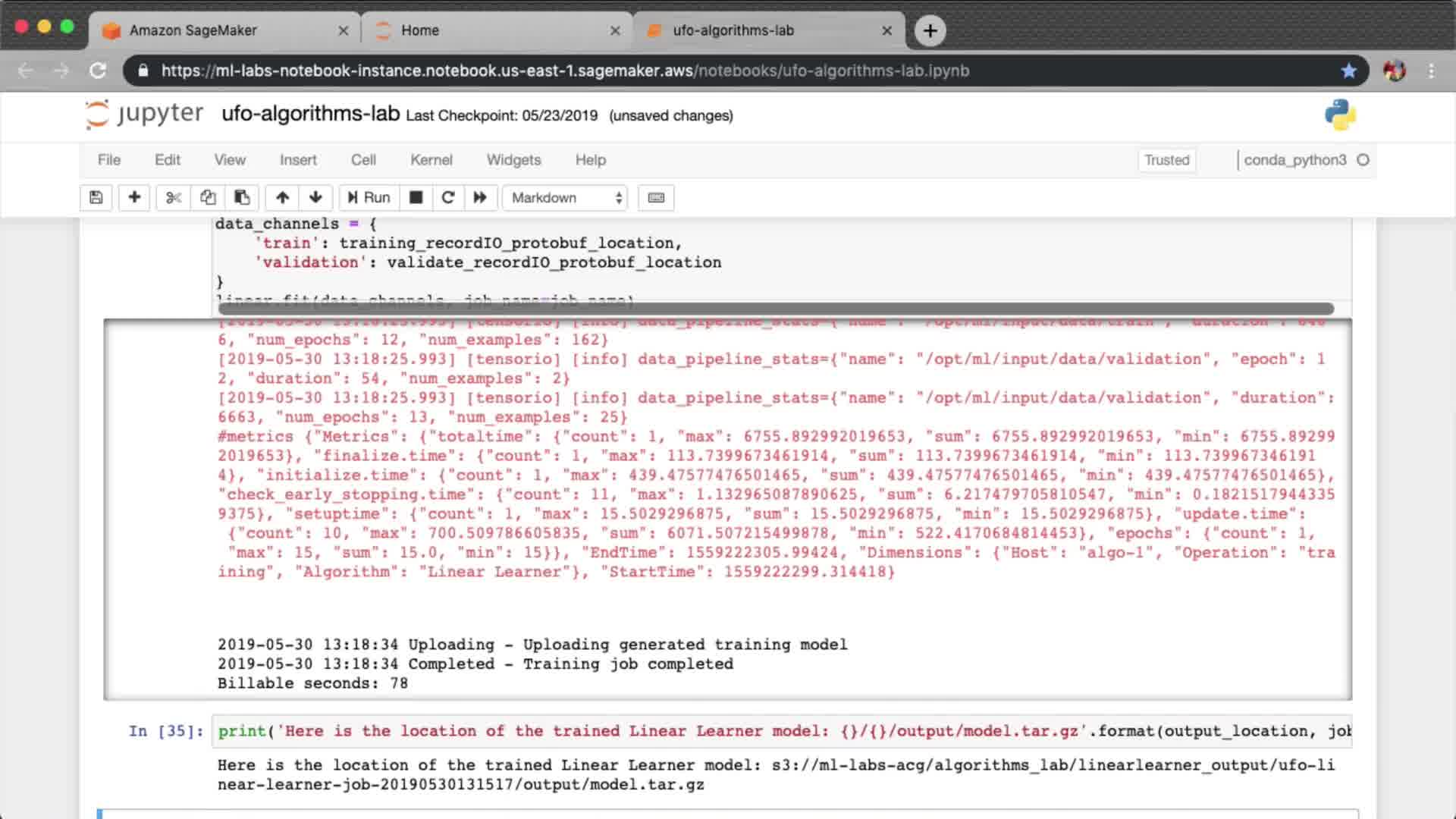This screenshot has width=1456, height=819.
Task: Cut selected cells with scissors icon
Action: 174,198
